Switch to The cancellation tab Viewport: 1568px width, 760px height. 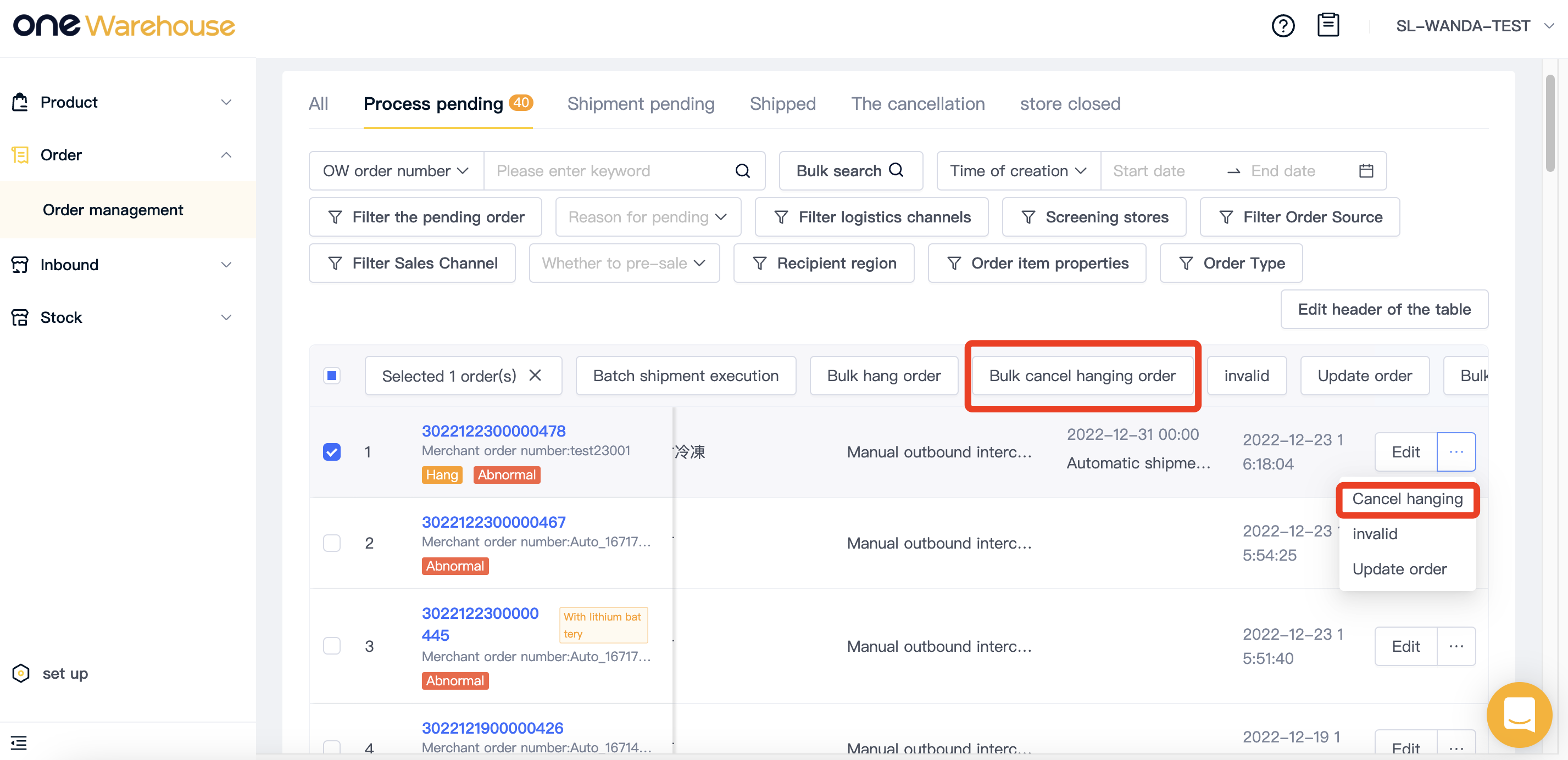tap(918, 104)
